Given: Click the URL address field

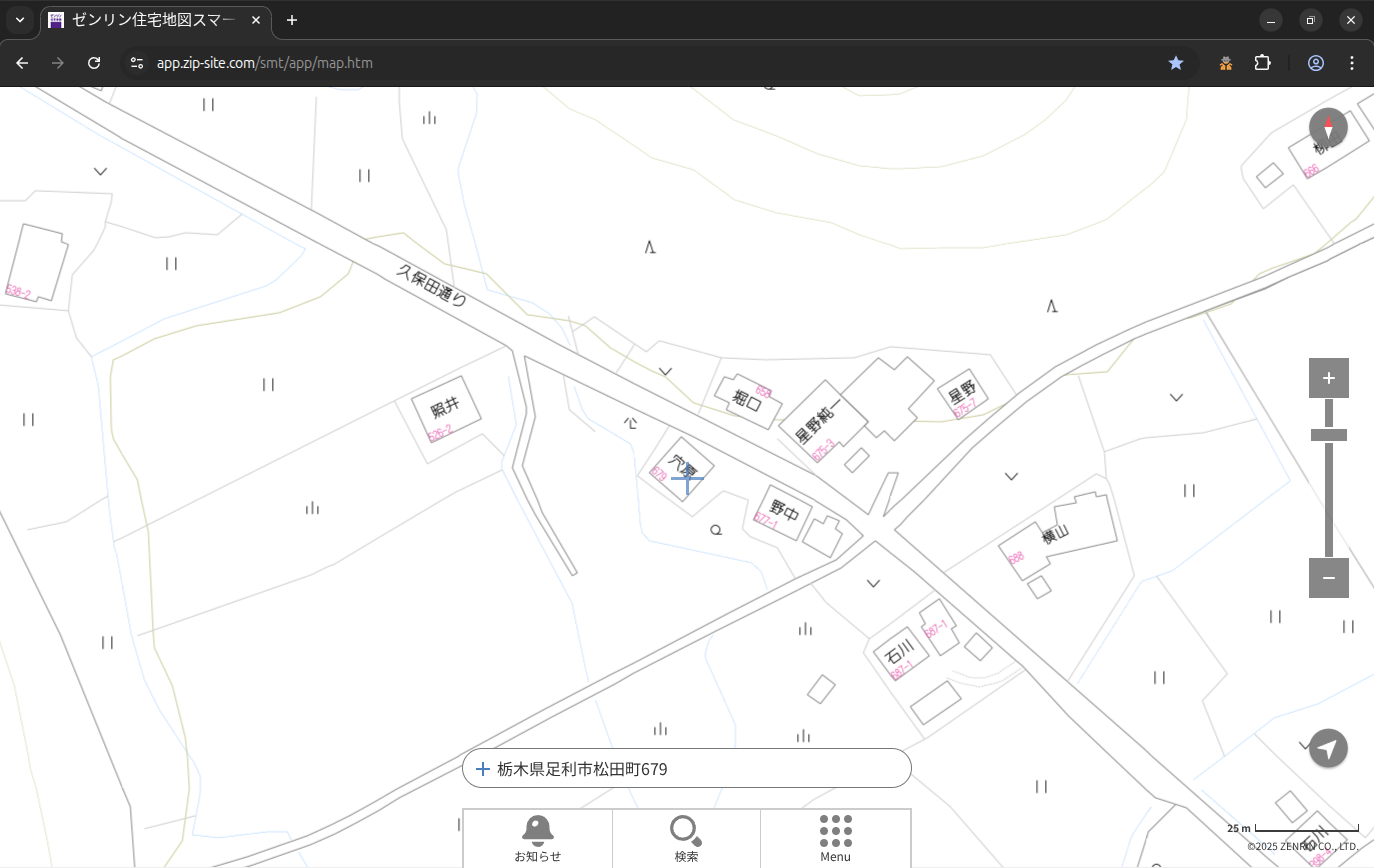Looking at the screenshot, I should click(x=600, y=63).
